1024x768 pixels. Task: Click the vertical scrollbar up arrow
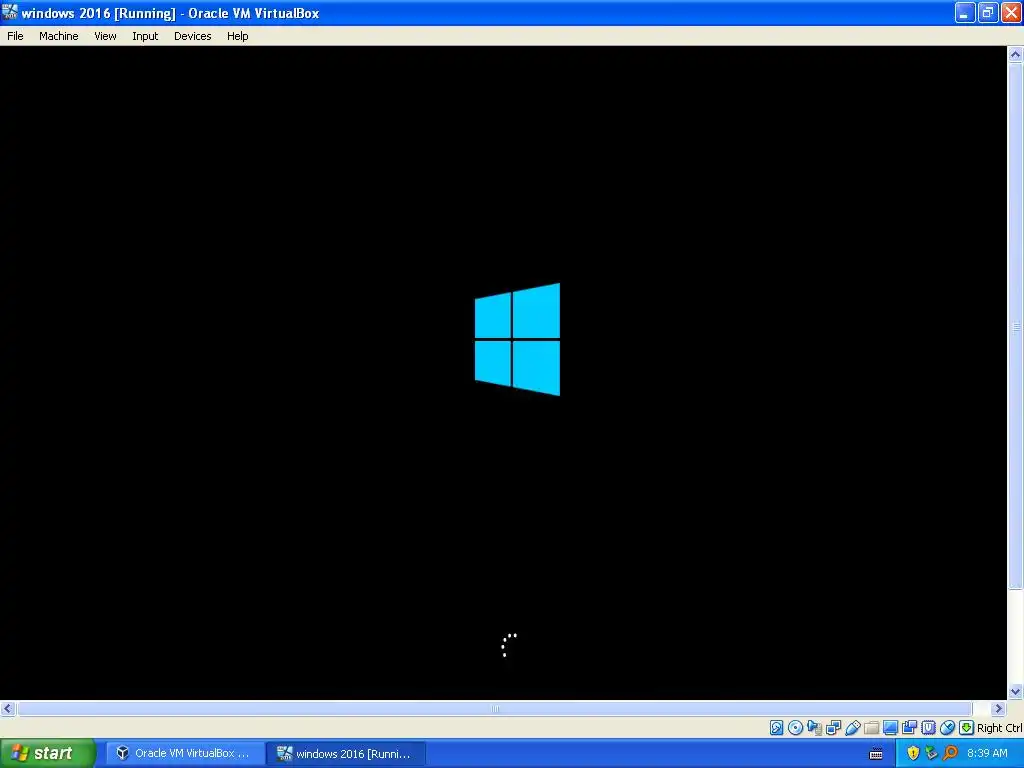[x=1015, y=54]
